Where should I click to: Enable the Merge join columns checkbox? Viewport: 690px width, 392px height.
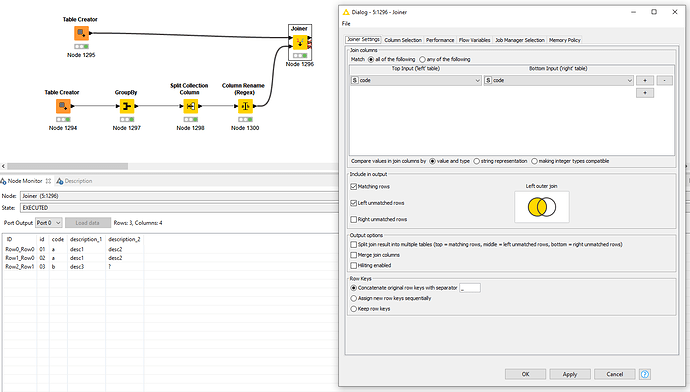[x=353, y=255]
